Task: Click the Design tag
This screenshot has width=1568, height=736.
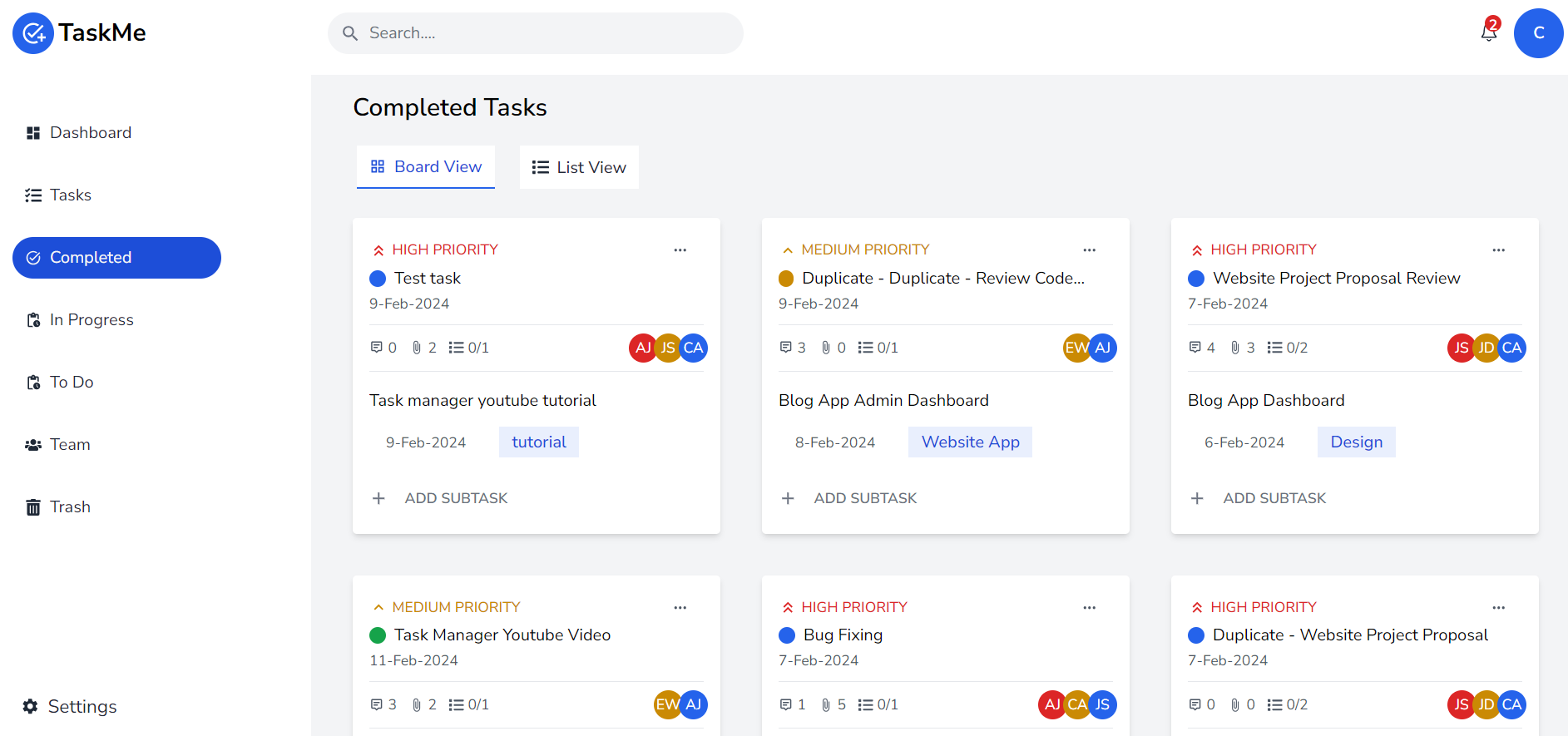Action: 1357,442
